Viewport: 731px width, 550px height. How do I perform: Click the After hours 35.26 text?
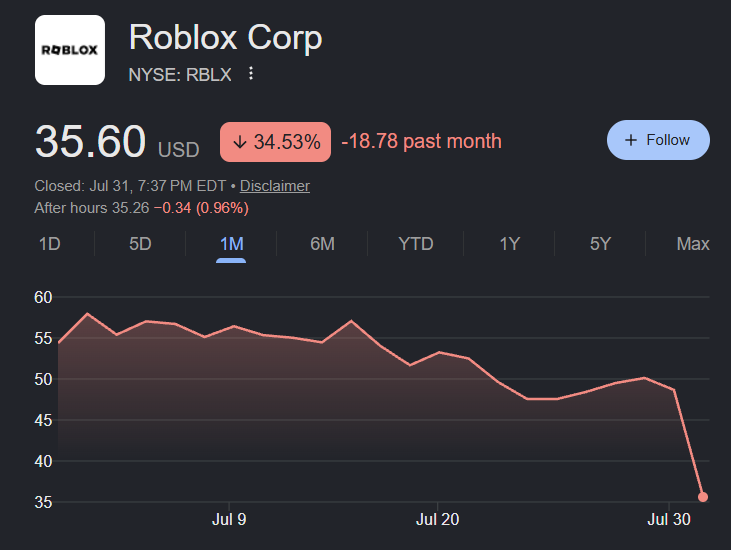click(x=92, y=207)
